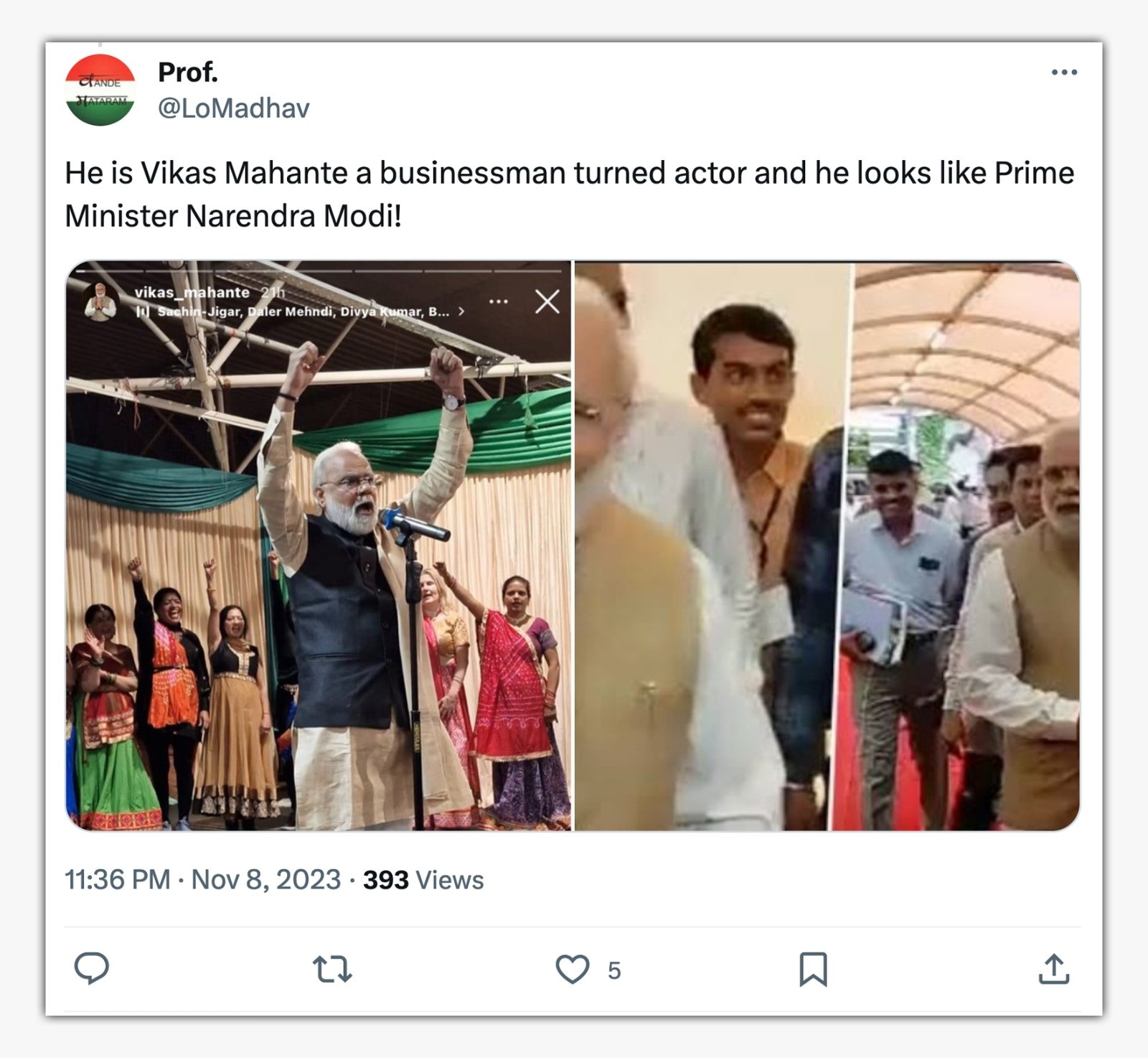Open the story's three-dot options
Screen dimensions: 1148x1058
[x=499, y=302]
